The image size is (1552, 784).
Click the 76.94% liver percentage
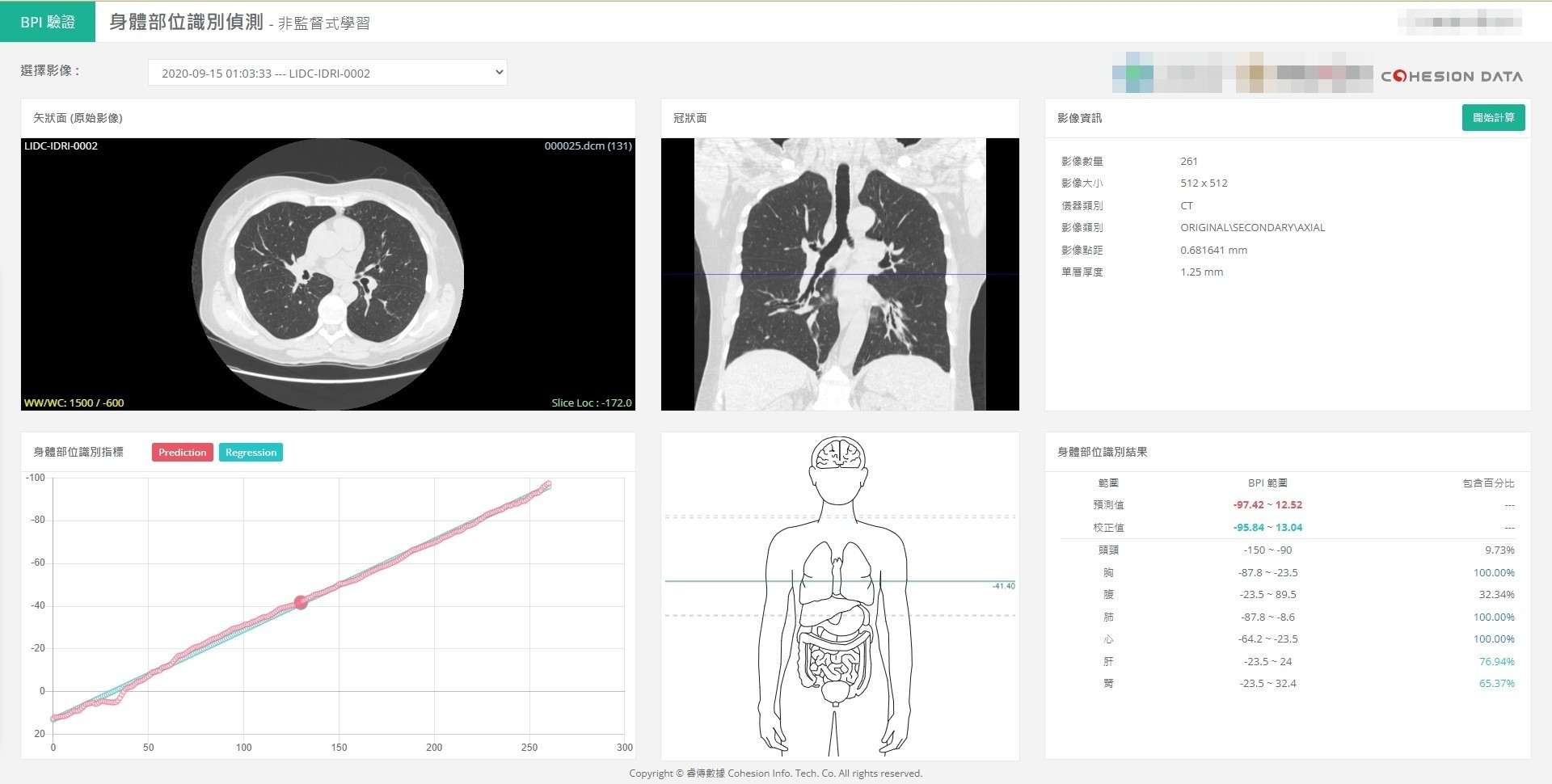coord(1497,662)
